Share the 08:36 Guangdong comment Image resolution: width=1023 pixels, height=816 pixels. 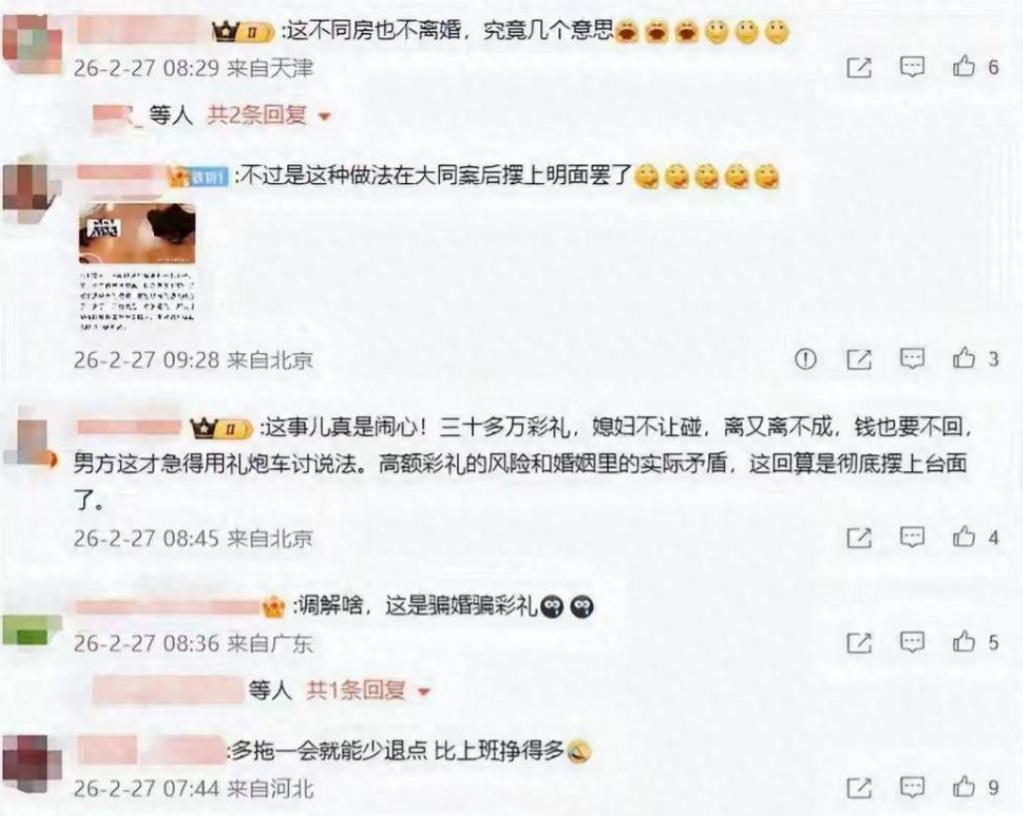point(859,643)
